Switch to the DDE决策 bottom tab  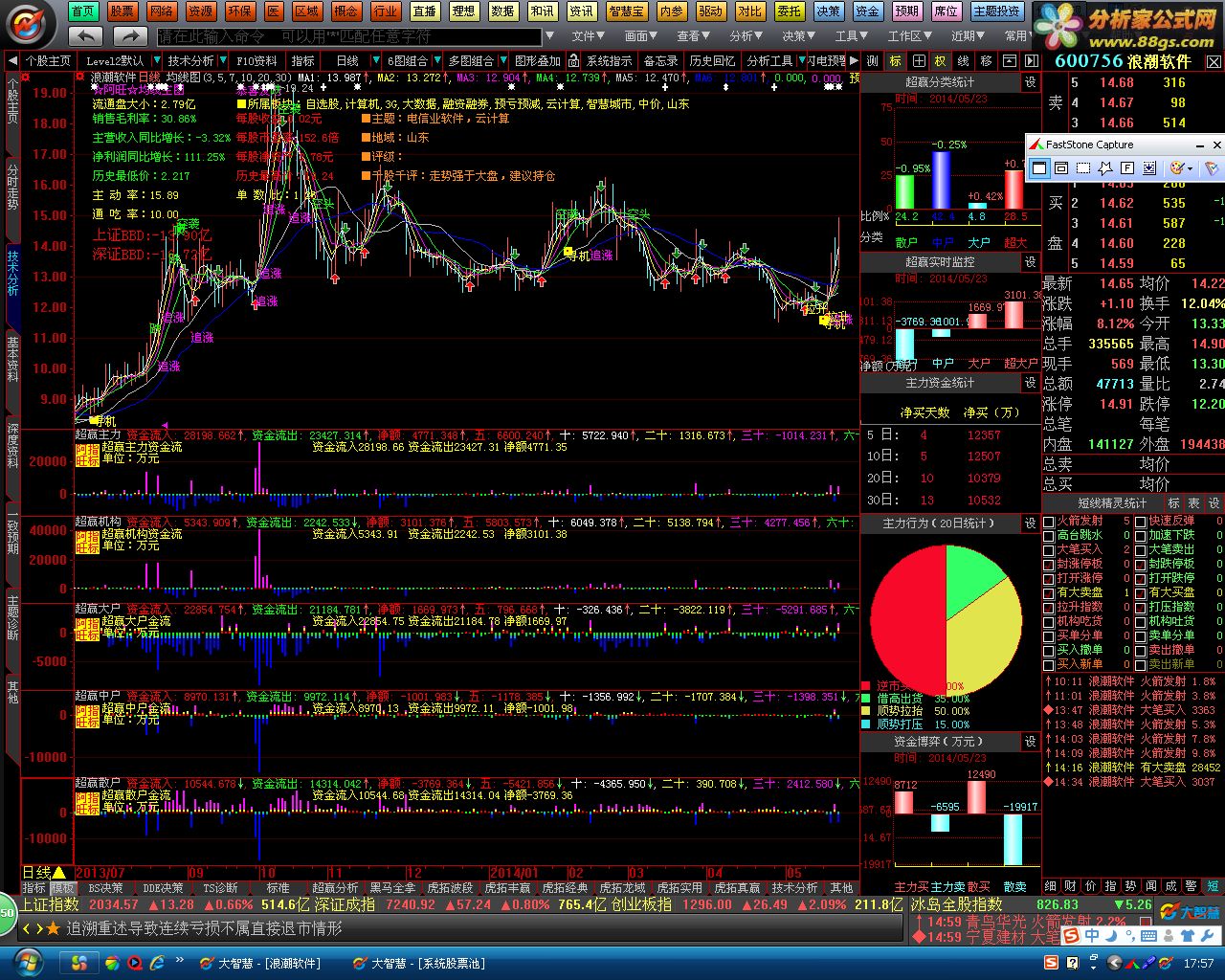164,888
